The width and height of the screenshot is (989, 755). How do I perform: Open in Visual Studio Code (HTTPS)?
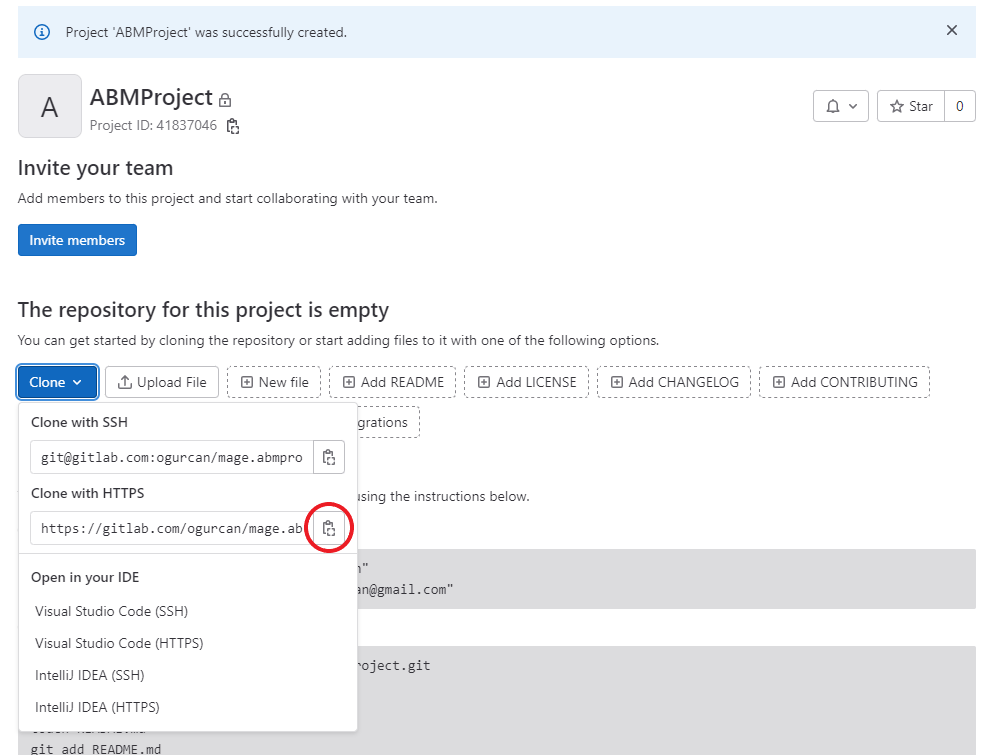point(119,643)
